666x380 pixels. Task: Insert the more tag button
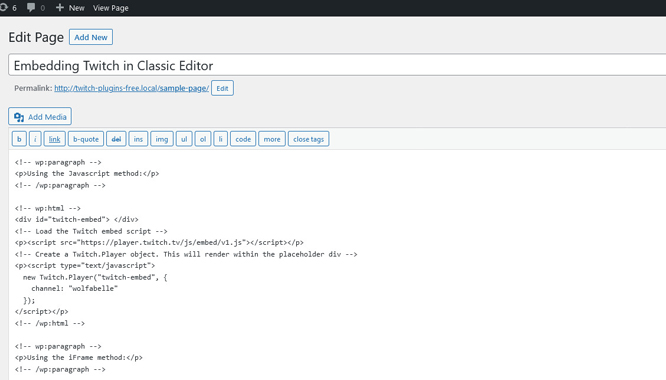[x=272, y=139]
